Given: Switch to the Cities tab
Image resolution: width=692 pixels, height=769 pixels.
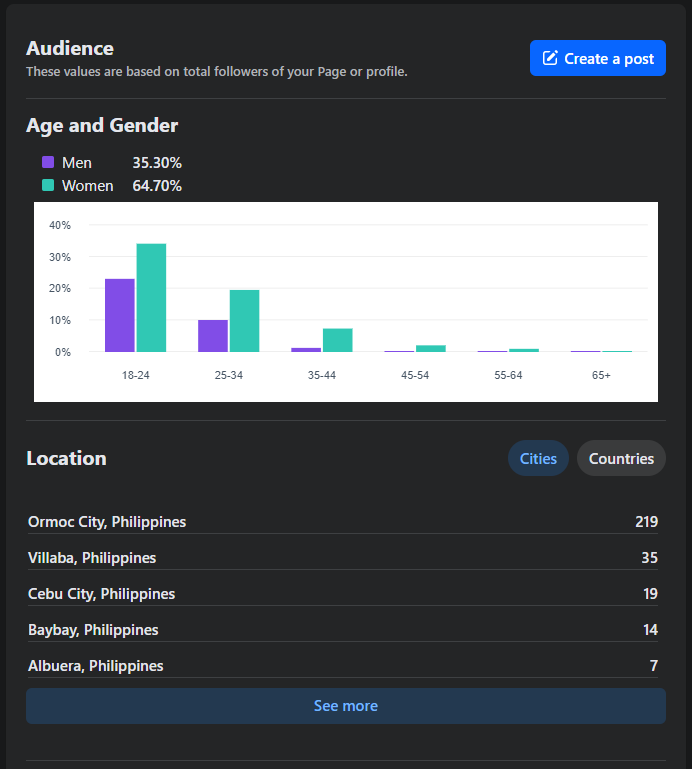Looking at the screenshot, I should [538, 458].
